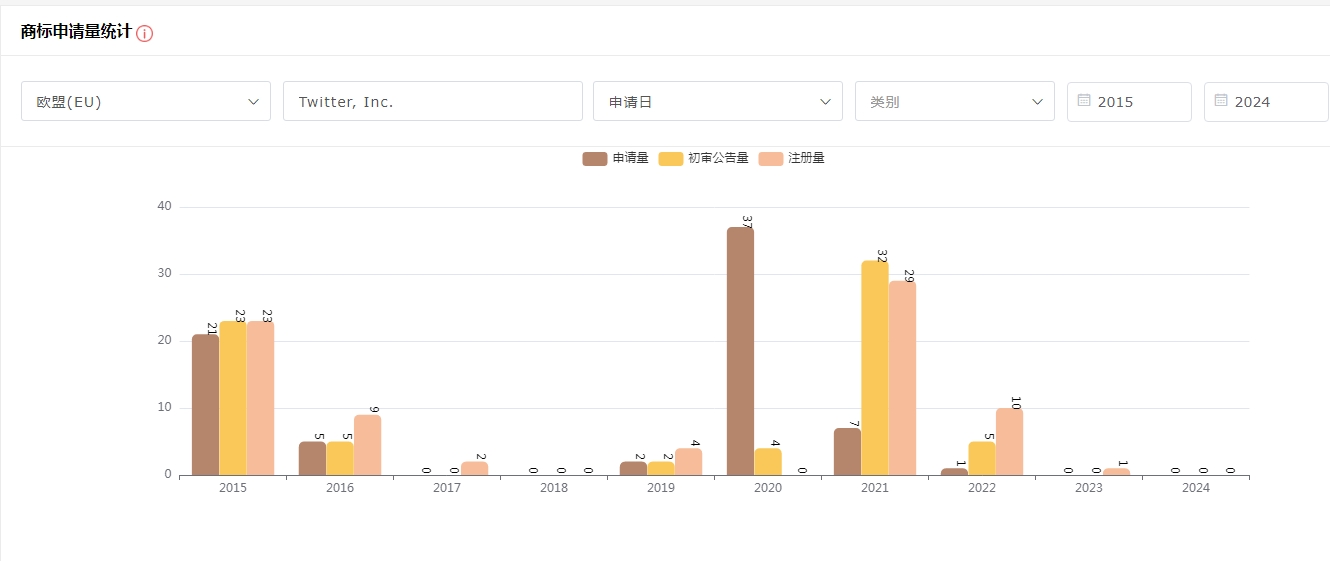
Task: Click the yellow 初审公告量 legend swatch
Action: [x=670, y=158]
